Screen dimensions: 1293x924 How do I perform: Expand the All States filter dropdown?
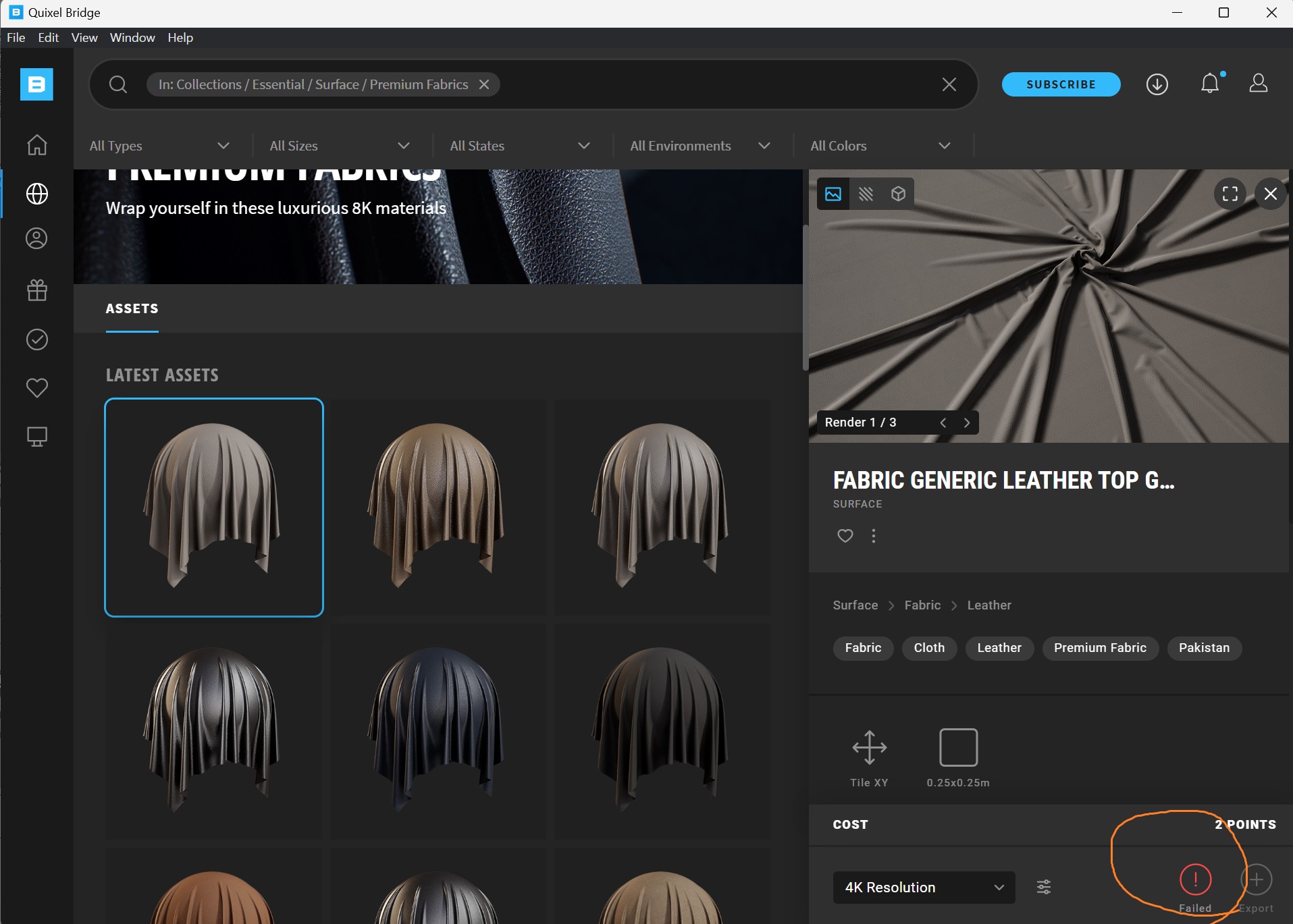(x=521, y=146)
